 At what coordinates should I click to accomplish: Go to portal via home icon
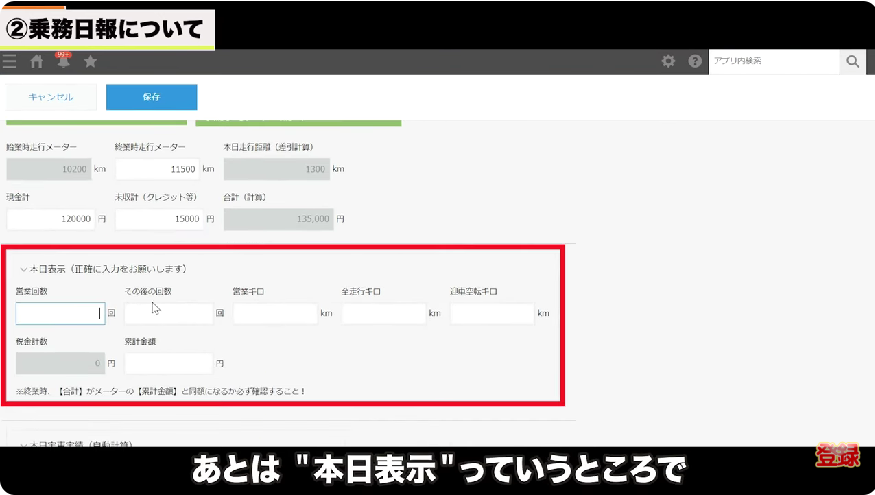37,62
